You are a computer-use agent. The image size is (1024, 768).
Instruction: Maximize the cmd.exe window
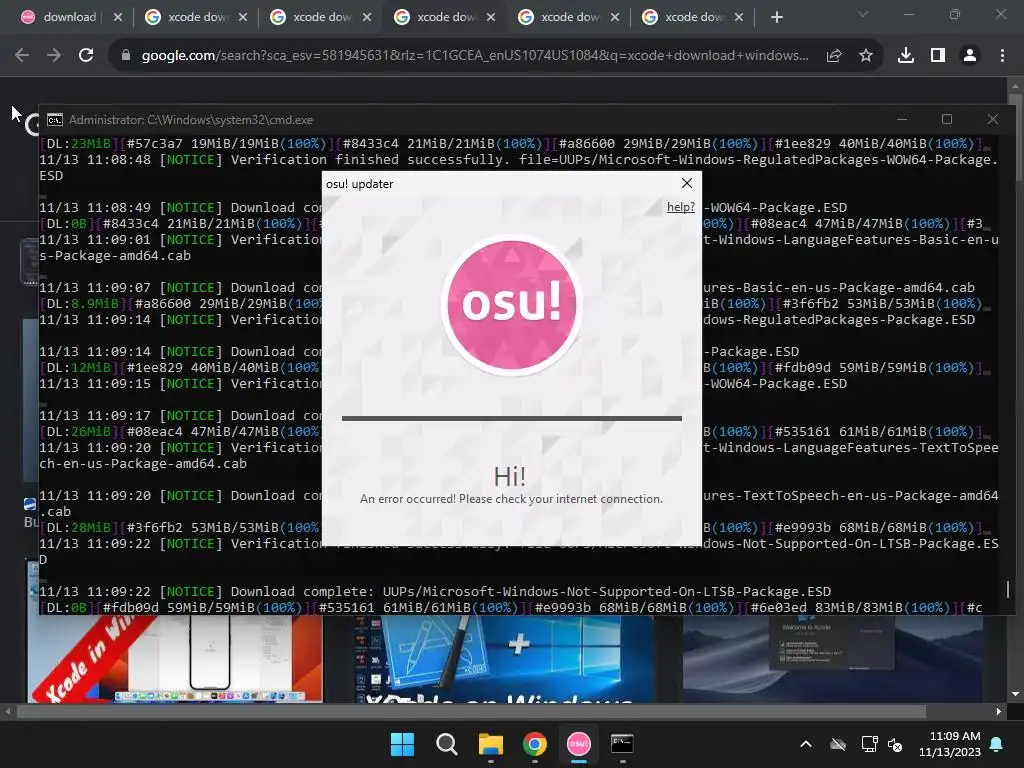947,119
